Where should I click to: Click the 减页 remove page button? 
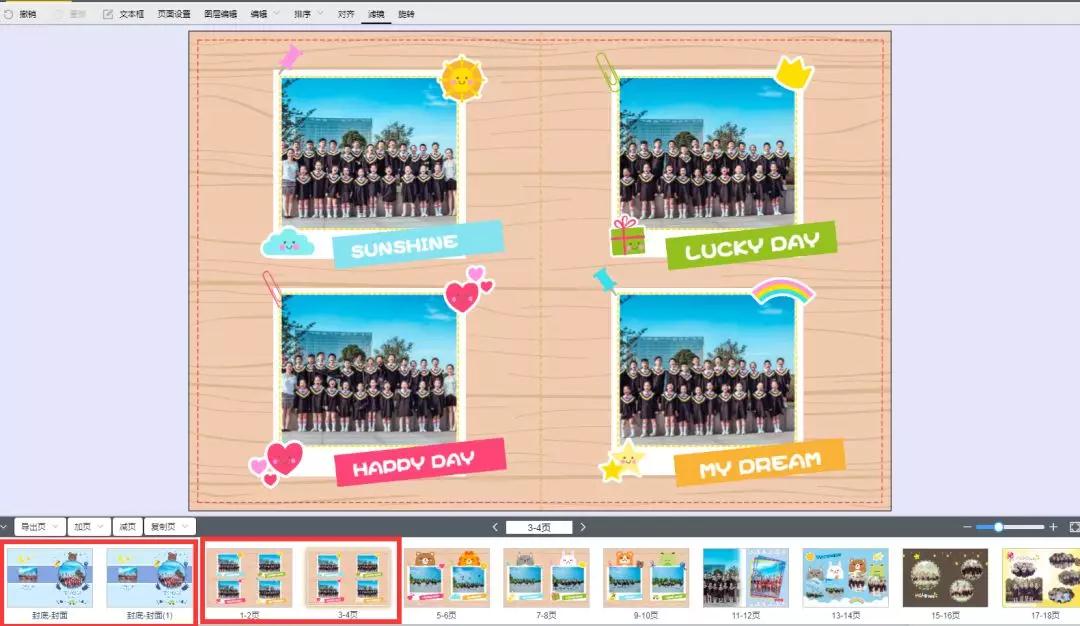click(127, 527)
